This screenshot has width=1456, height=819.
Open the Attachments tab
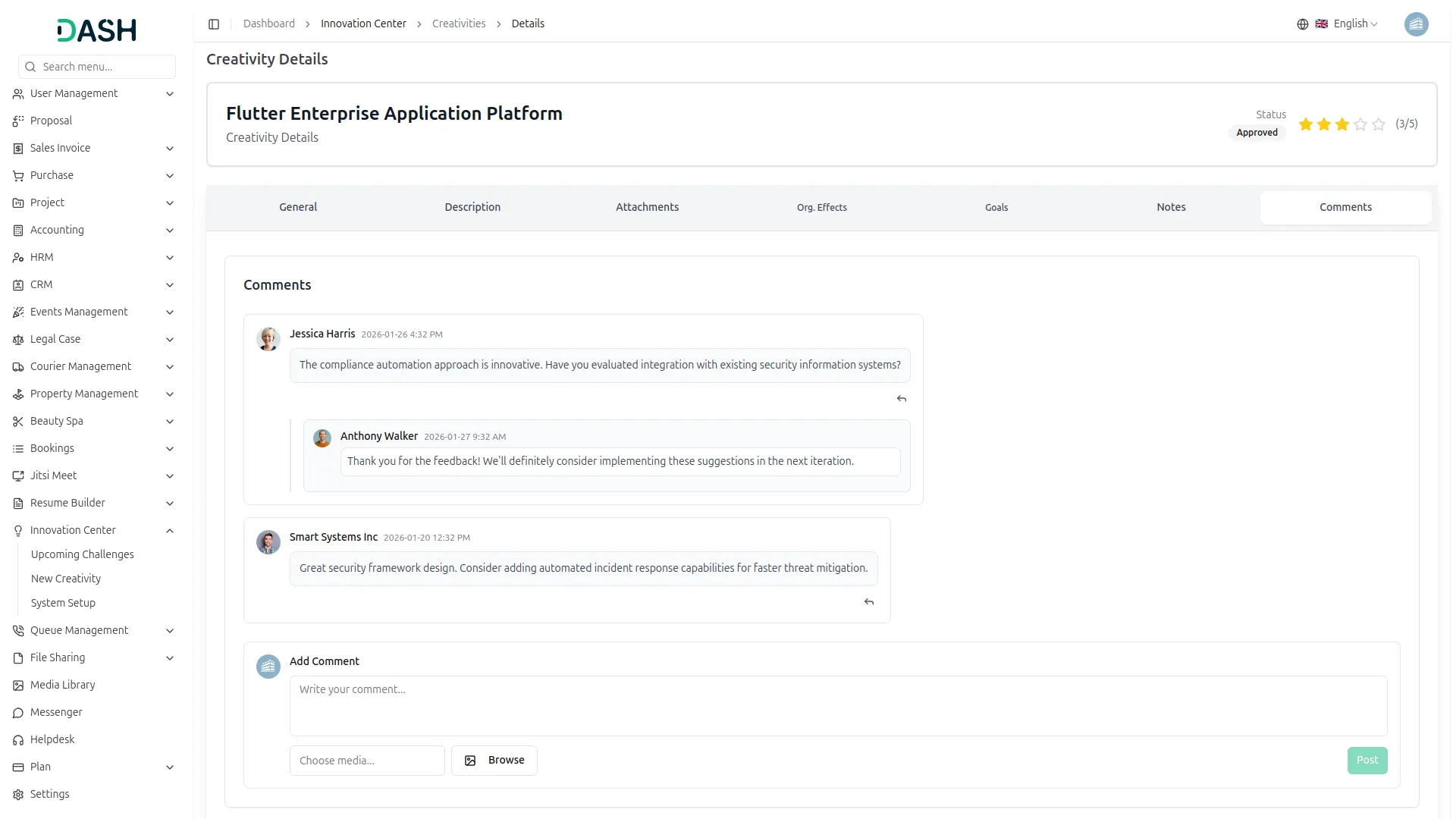pos(647,208)
